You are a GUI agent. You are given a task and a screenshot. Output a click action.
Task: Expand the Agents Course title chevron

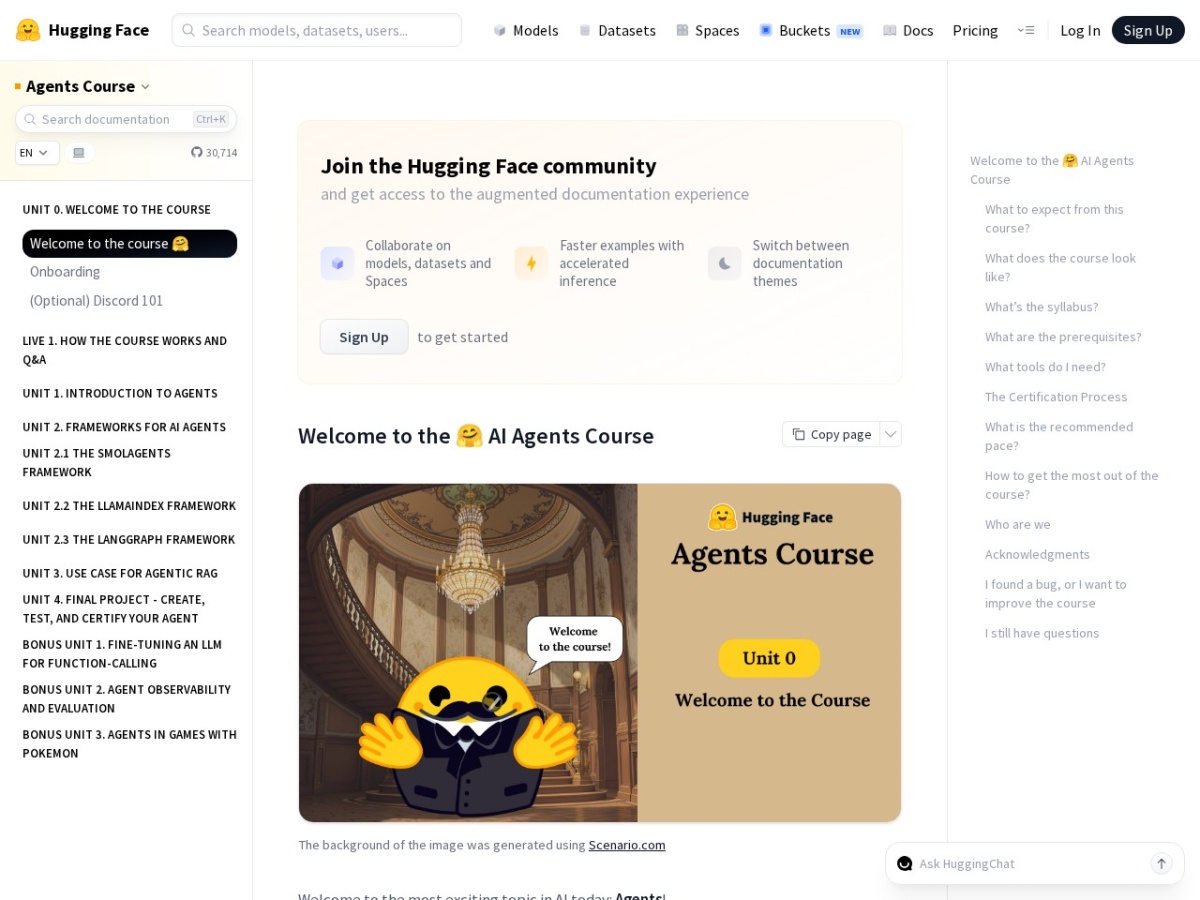(145, 87)
